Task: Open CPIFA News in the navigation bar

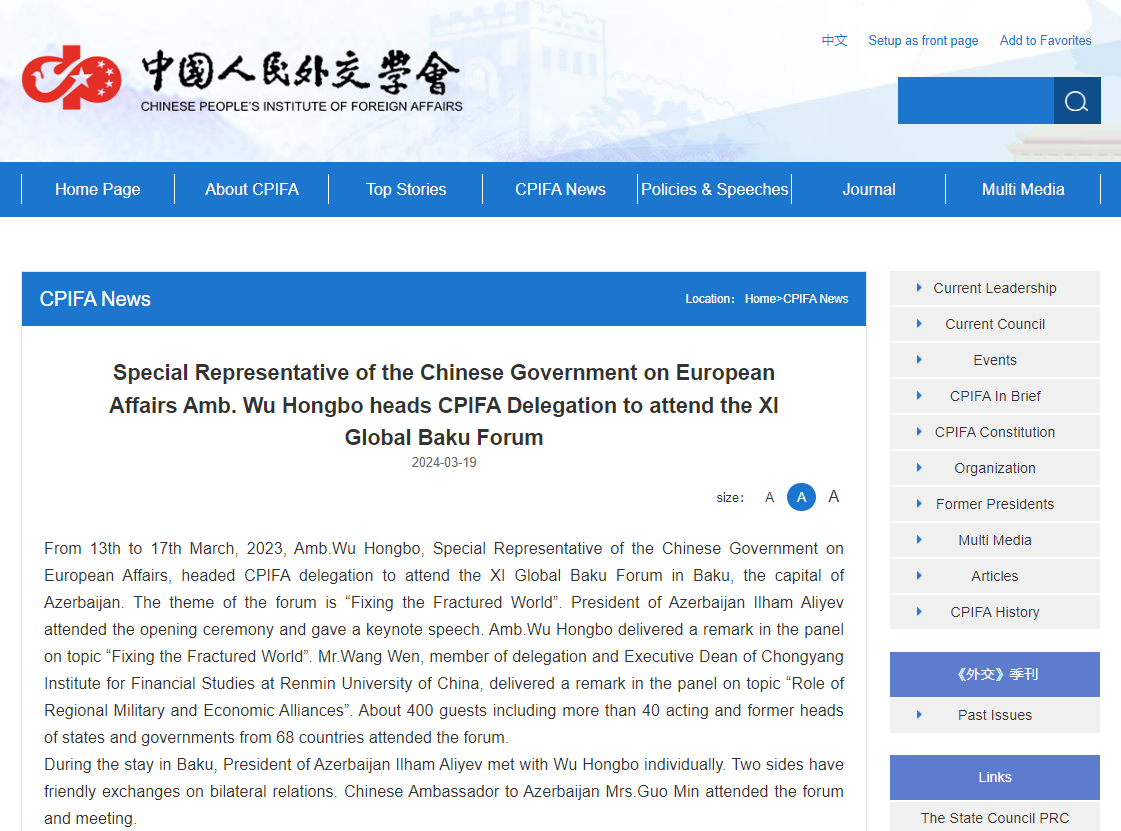Action: pyautogui.click(x=560, y=190)
